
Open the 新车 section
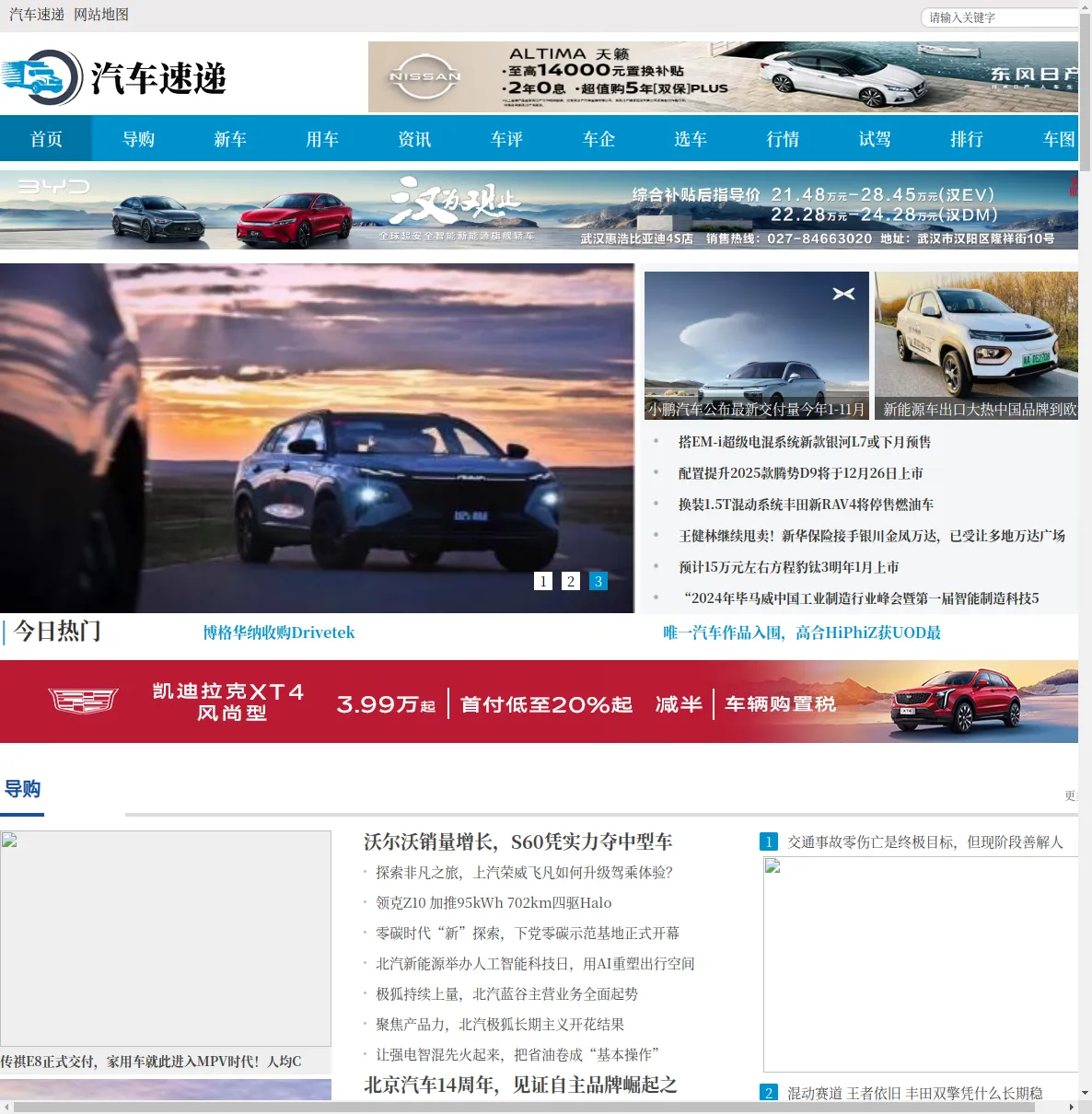pyautogui.click(x=230, y=139)
